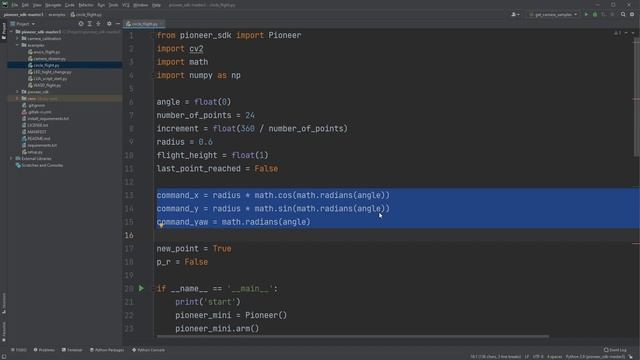Image resolution: width=640 pixels, height=360 pixels.
Task: Open the Refactor menu
Action: coord(86,5)
